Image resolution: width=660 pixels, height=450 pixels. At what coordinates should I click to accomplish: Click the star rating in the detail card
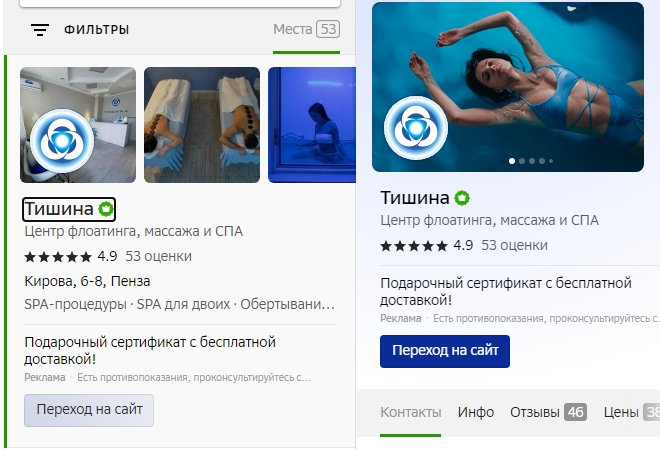[414, 246]
